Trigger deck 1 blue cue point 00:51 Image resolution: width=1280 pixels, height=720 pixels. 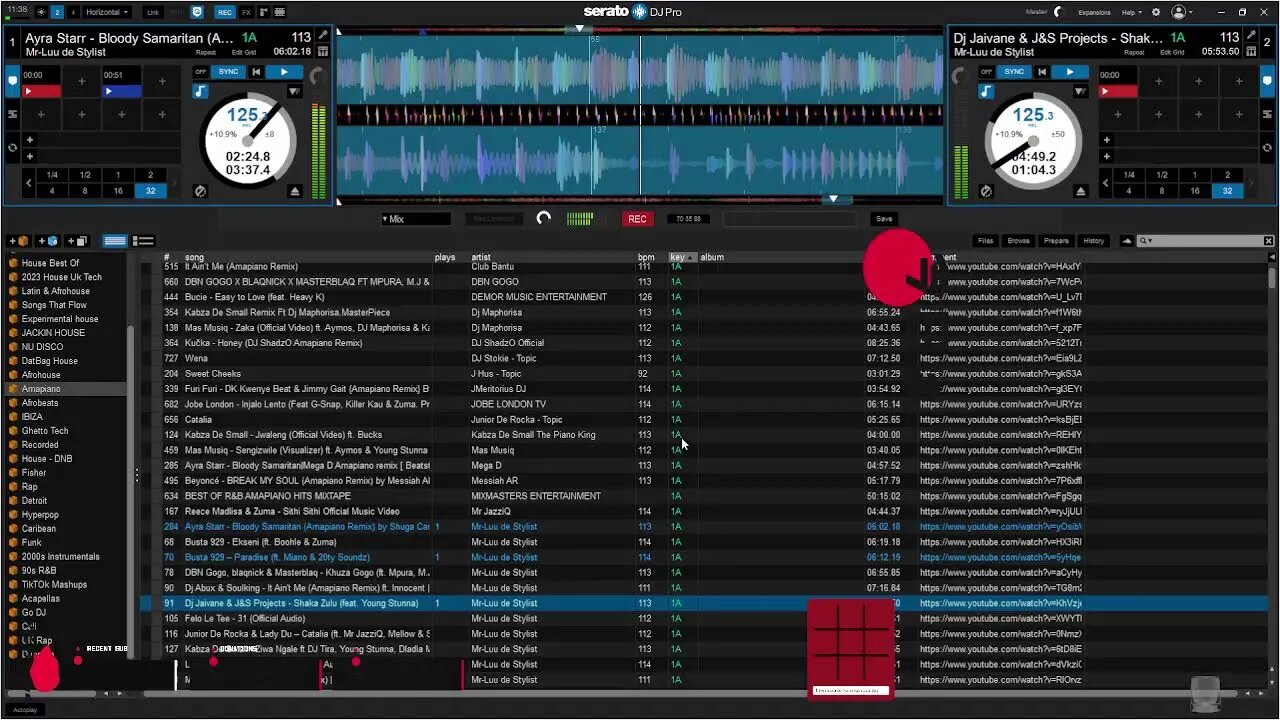click(122, 91)
